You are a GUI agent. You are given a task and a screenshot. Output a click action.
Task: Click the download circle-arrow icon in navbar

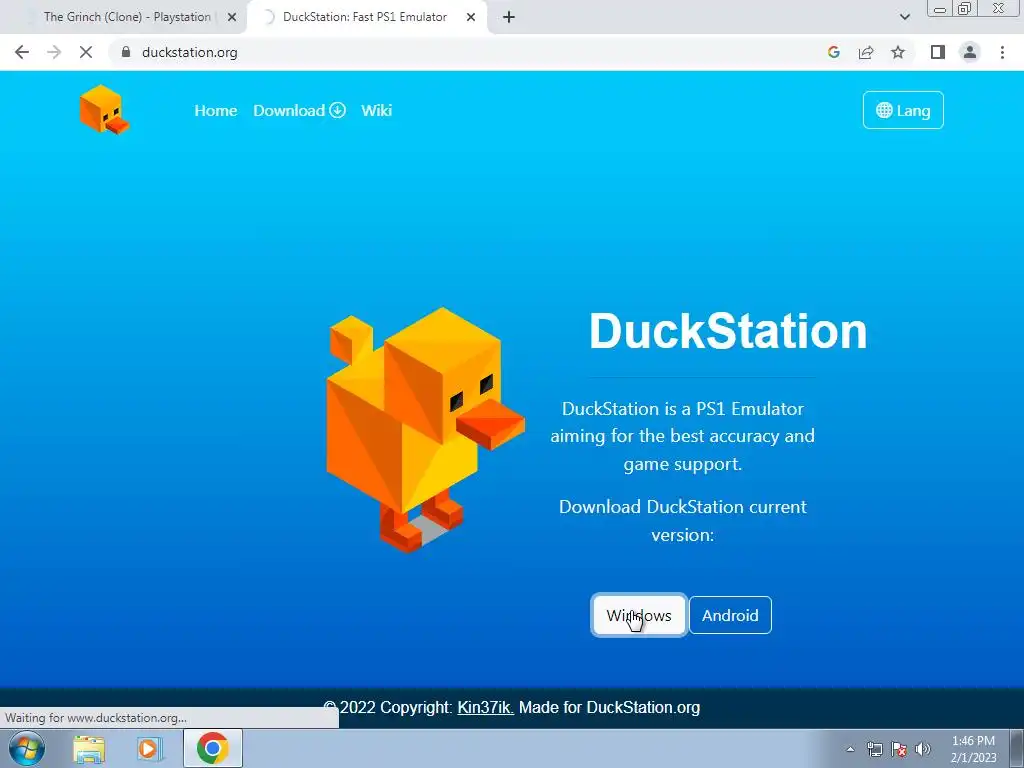pyautogui.click(x=337, y=110)
